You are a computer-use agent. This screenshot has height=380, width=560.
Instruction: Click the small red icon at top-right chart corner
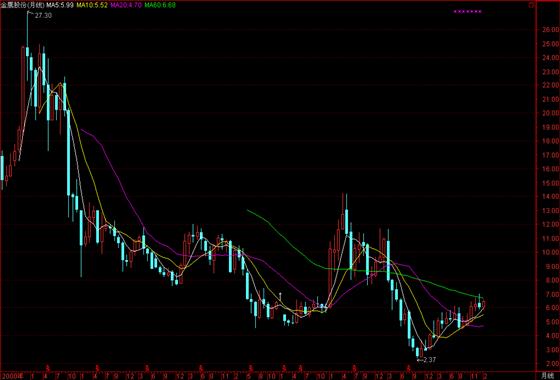[x=532, y=5]
